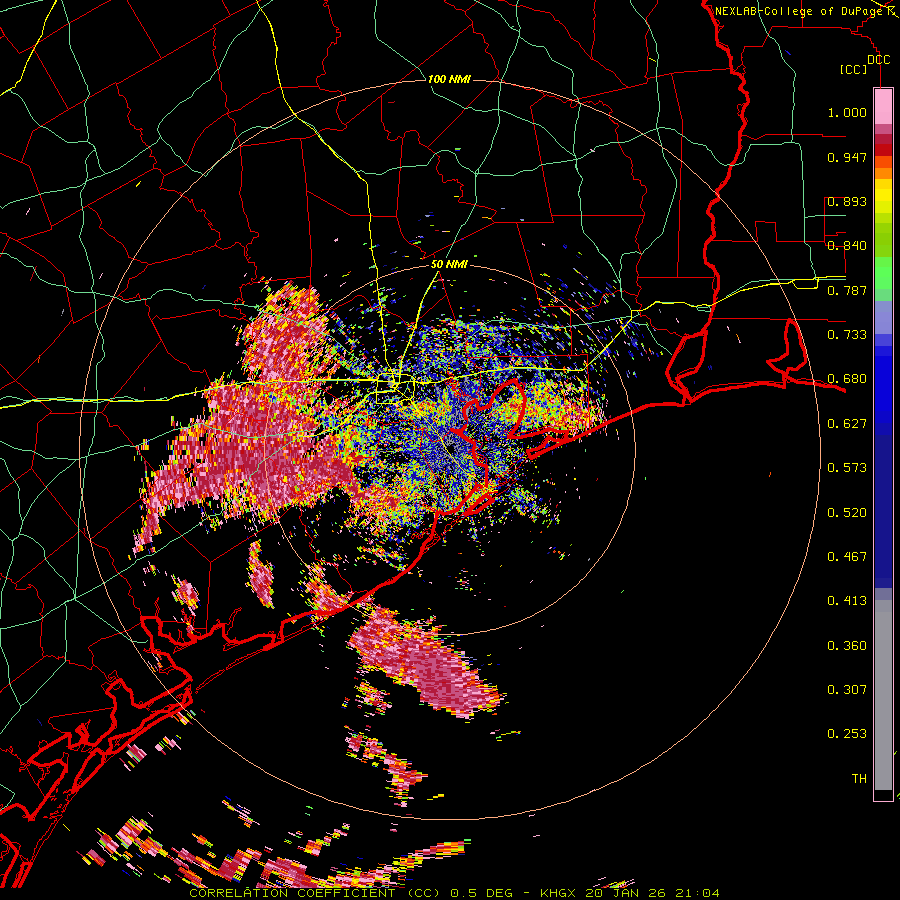This screenshot has width=900, height=900.
Task: Click the 100 NMI range ring label
Action: coord(449,79)
